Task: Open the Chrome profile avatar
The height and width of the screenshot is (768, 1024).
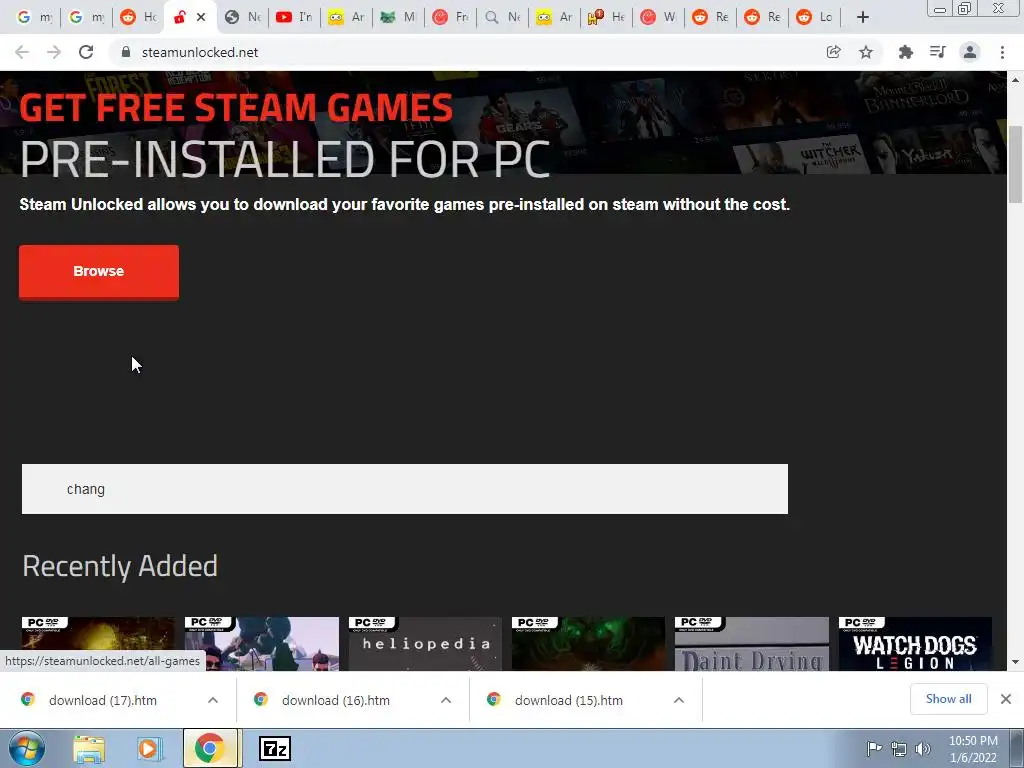Action: tap(970, 52)
